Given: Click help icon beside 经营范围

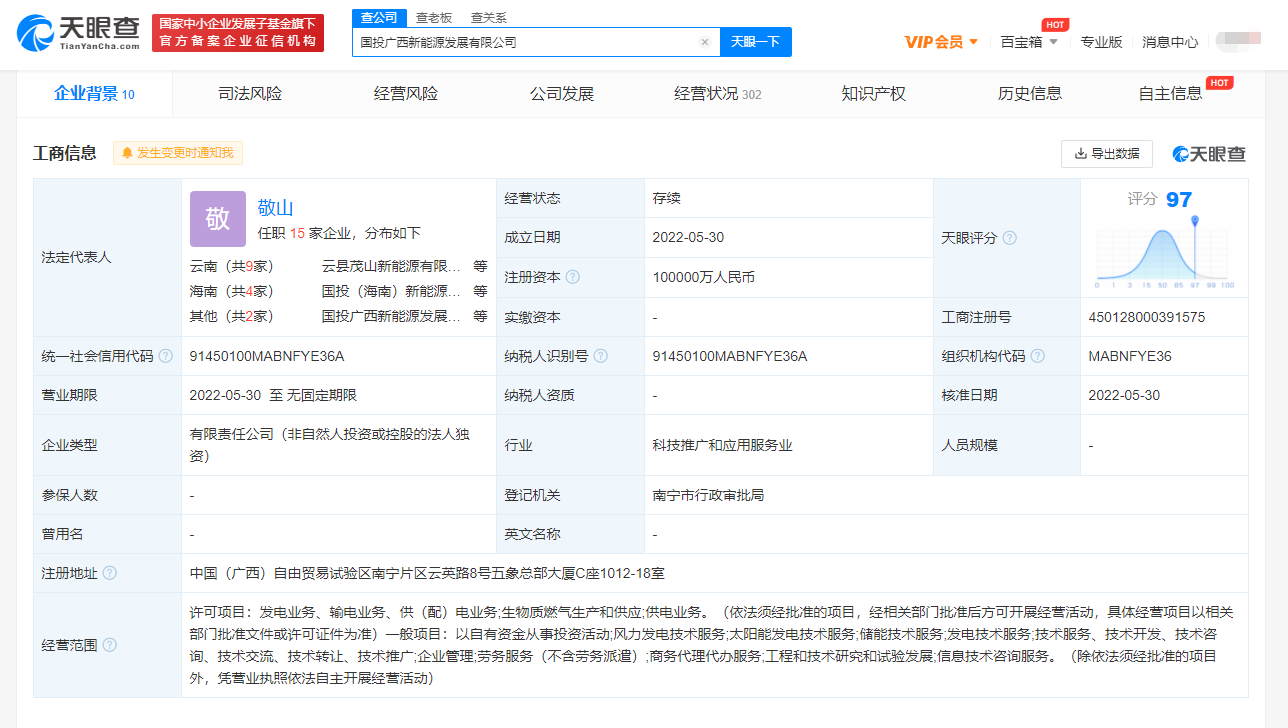Looking at the screenshot, I should pos(110,645).
